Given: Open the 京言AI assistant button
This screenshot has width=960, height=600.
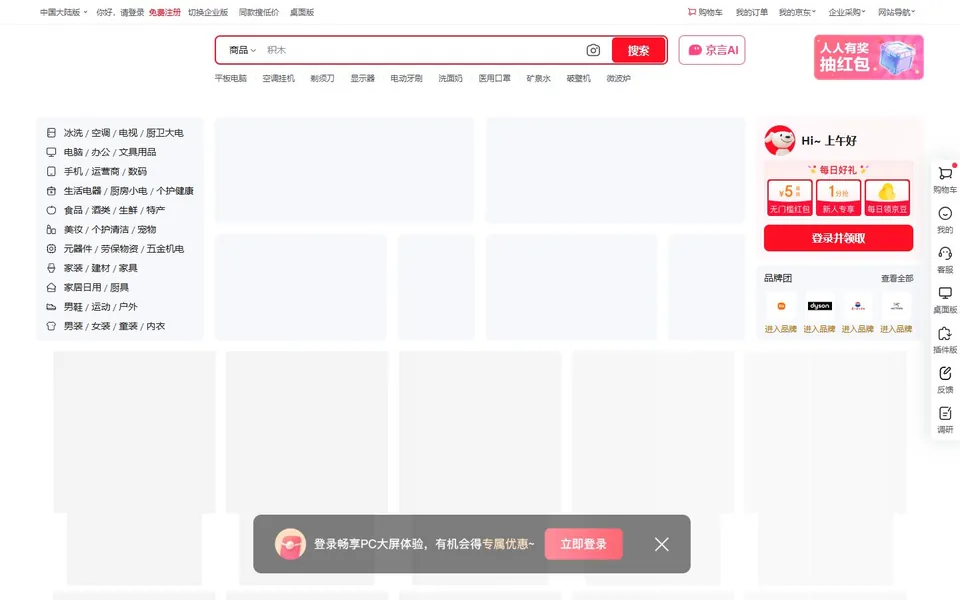Looking at the screenshot, I should (712, 50).
